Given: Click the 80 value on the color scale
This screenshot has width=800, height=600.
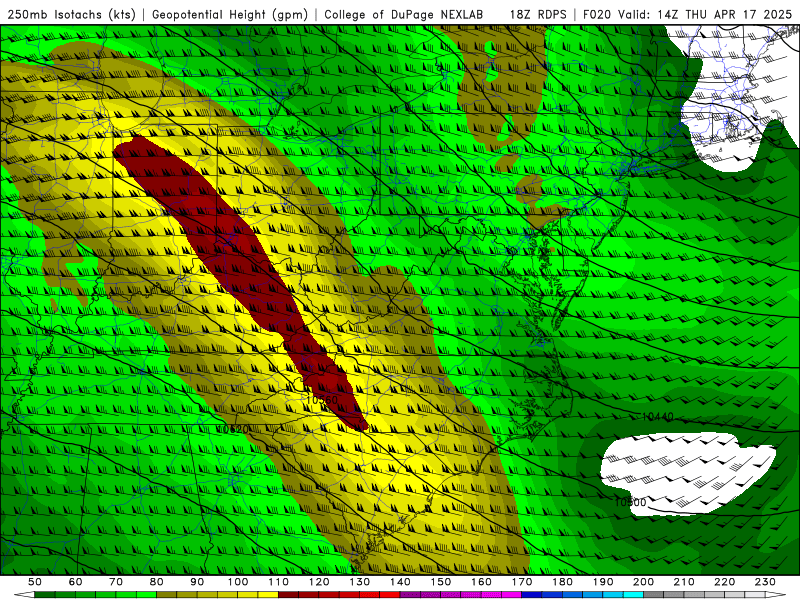Looking at the screenshot, I should [x=156, y=582].
